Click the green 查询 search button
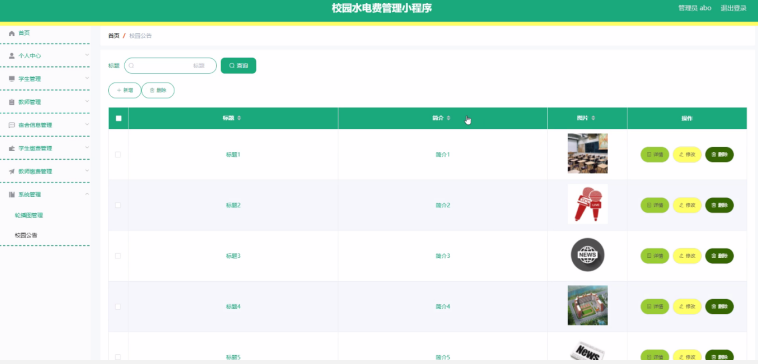Image resolution: width=758 pixels, height=364 pixels. (238, 66)
